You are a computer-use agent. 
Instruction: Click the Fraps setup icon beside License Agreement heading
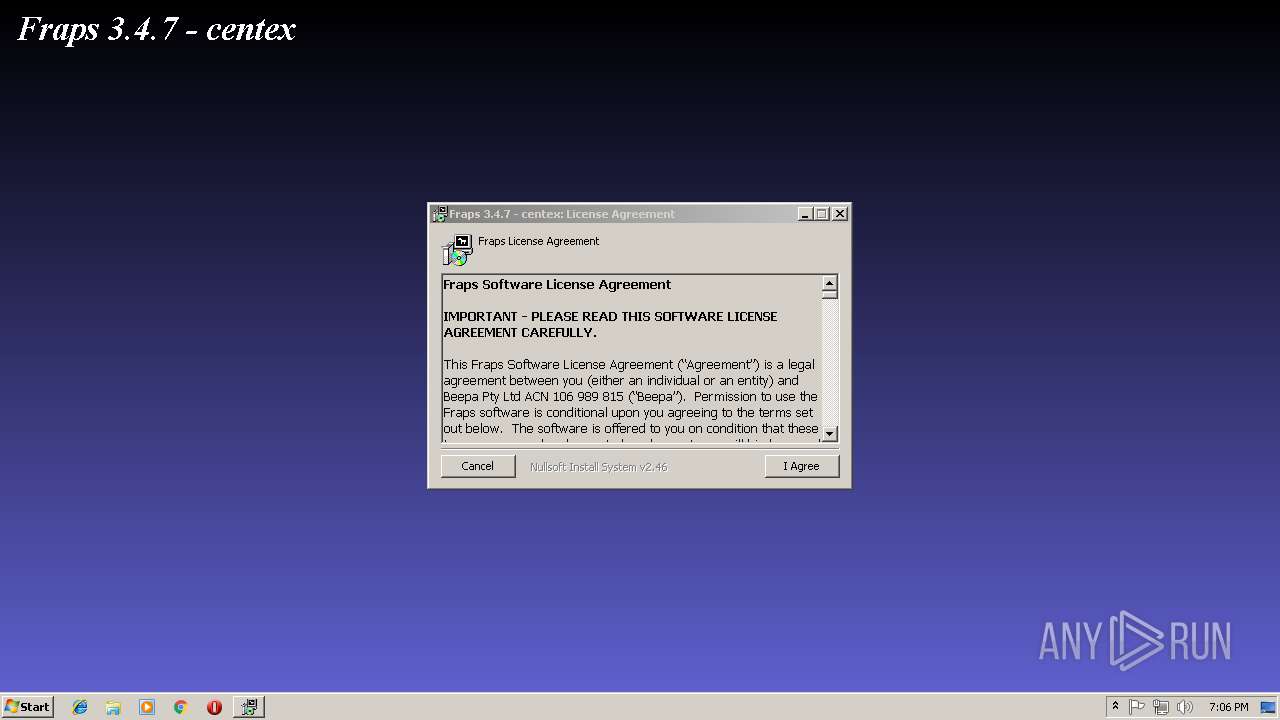457,250
